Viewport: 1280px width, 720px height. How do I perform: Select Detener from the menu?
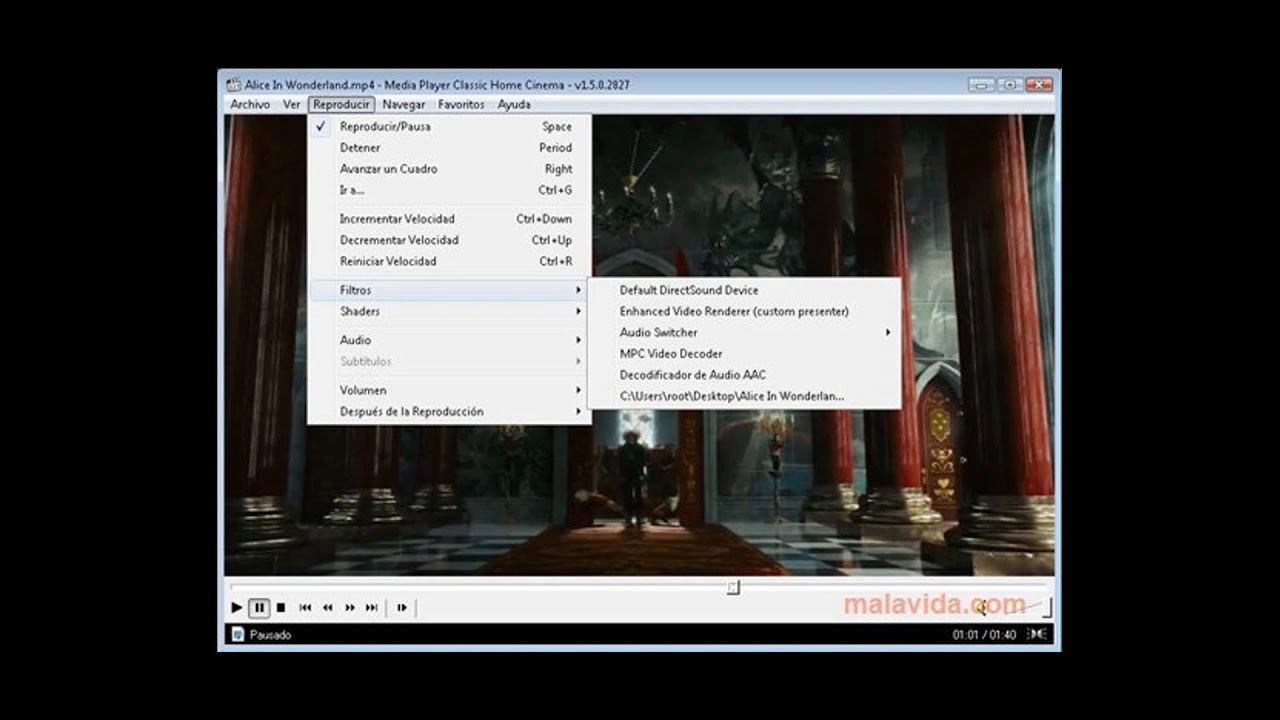[449, 148]
